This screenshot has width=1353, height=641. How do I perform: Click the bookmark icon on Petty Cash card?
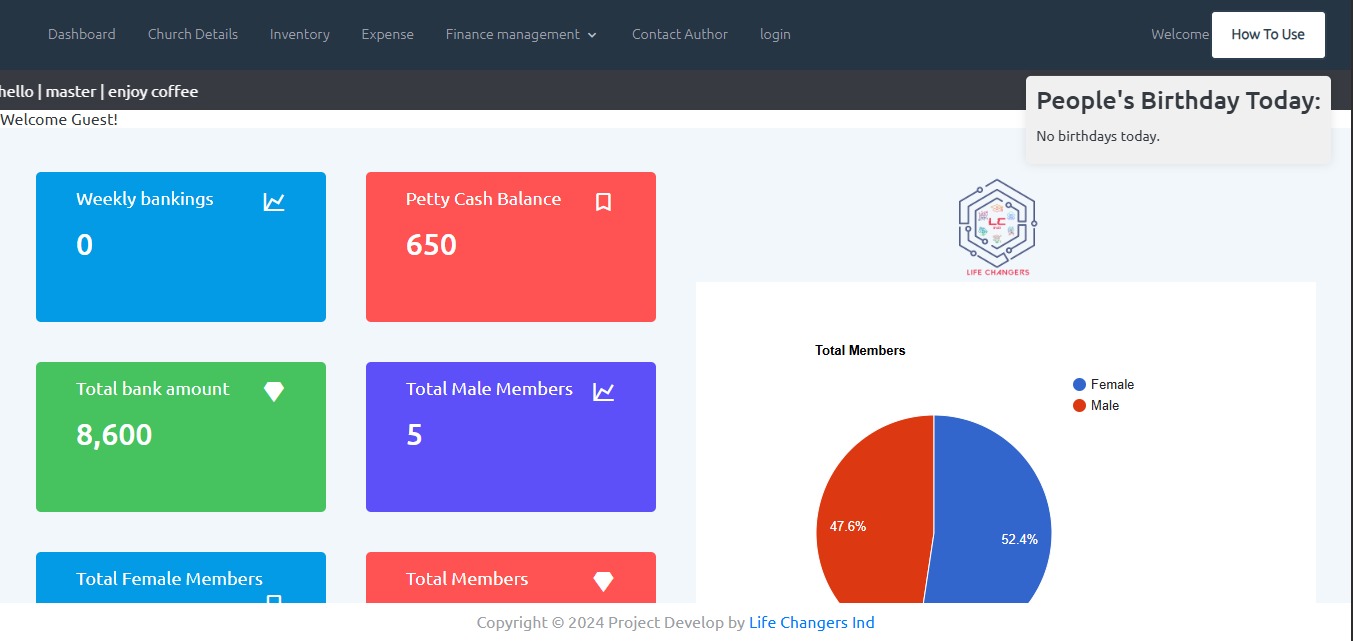click(603, 202)
